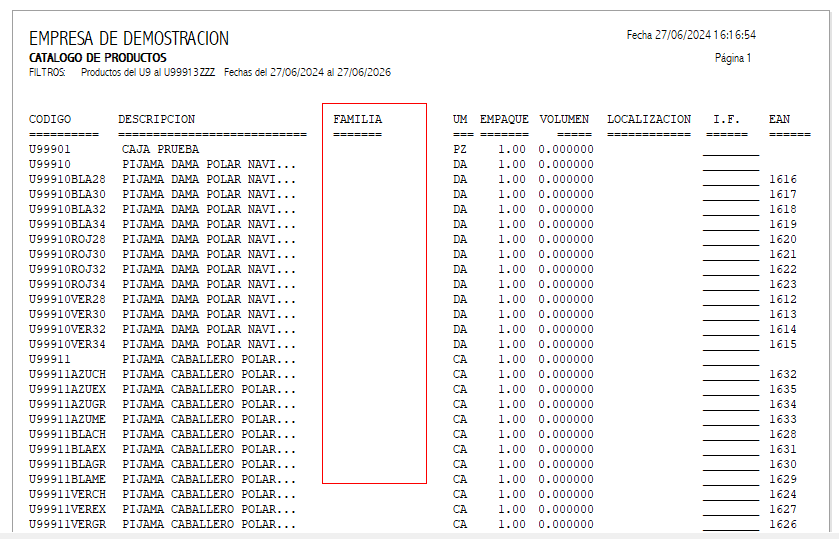Select product code U99910ROJ32
This screenshot has width=839, height=539.
click(x=67, y=269)
